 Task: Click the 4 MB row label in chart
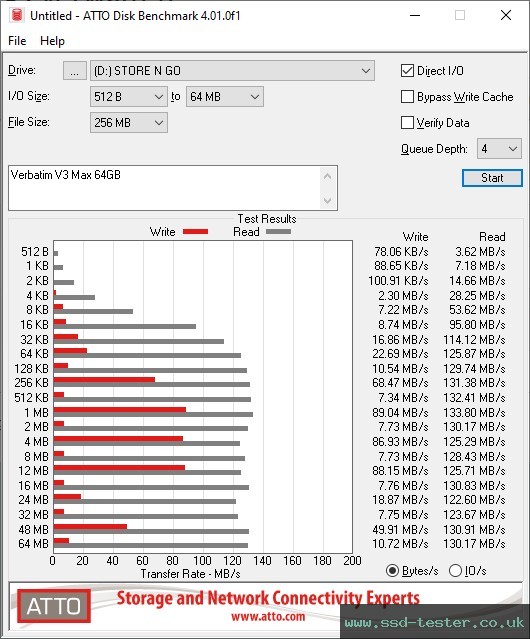pyautogui.click(x=36, y=441)
